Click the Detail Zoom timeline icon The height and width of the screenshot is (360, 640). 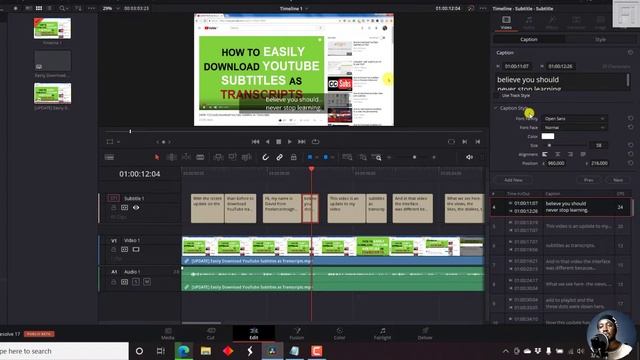point(362,157)
